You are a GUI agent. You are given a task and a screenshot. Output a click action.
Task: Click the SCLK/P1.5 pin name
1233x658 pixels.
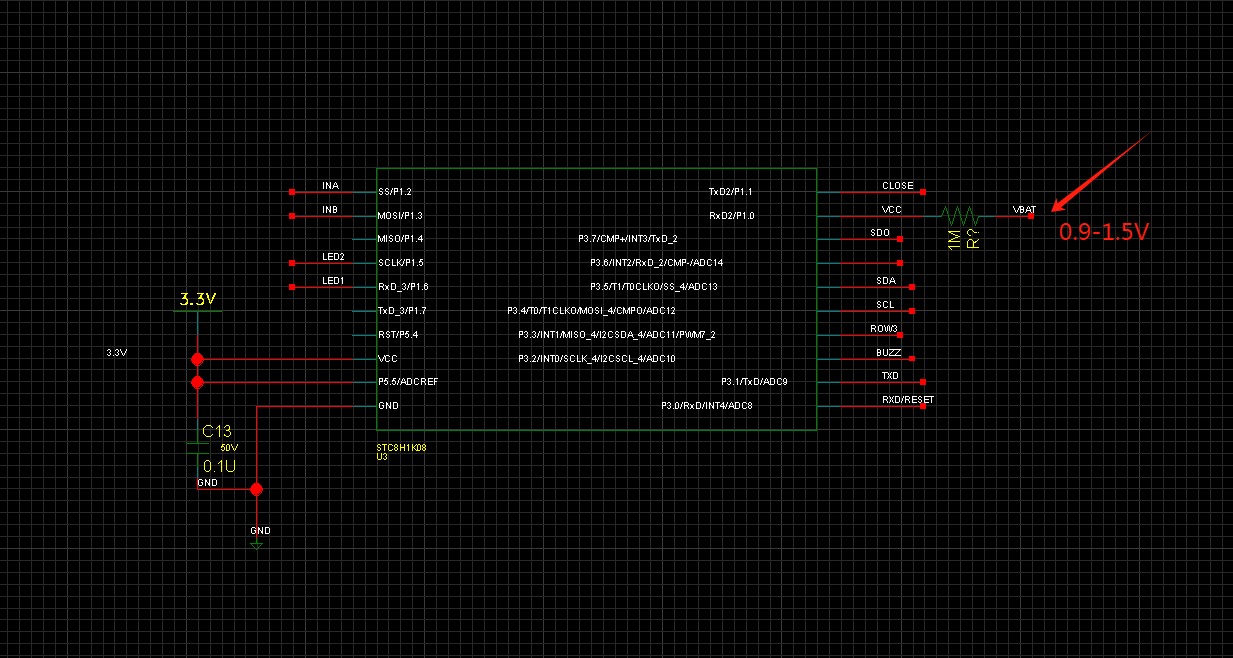(401, 263)
